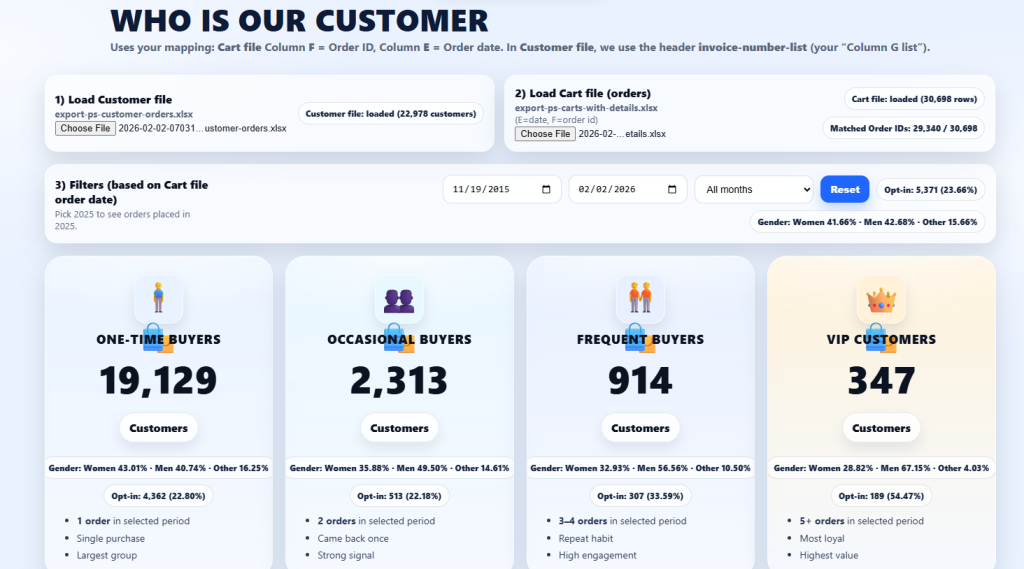This screenshot has height=569, width=1024.
Task: Click the export-ps-carts-with-details.xlsx file name
Action: [x=586, y=108]
